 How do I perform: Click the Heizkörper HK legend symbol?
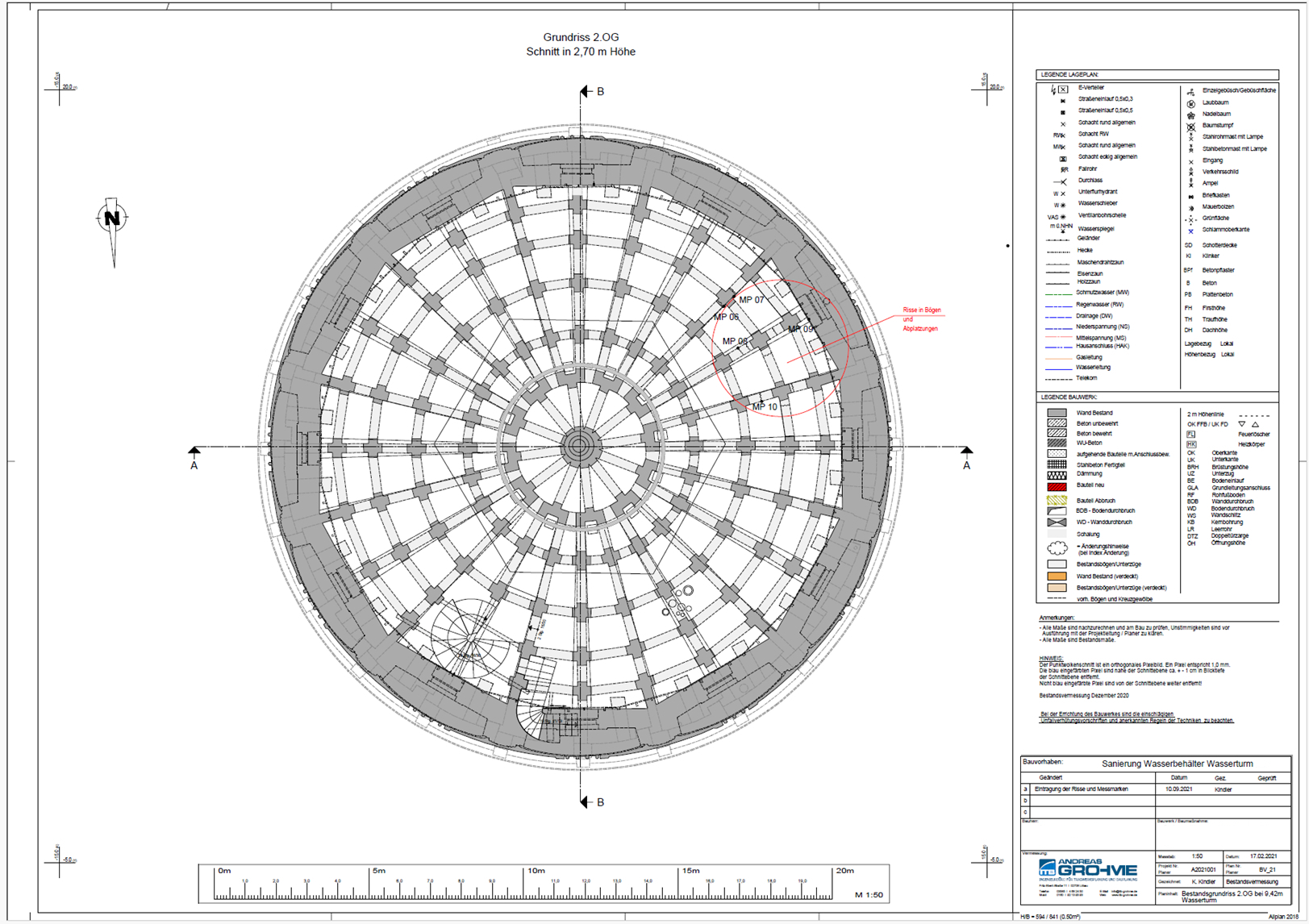pyautogui.click(x=1191, y=444)
